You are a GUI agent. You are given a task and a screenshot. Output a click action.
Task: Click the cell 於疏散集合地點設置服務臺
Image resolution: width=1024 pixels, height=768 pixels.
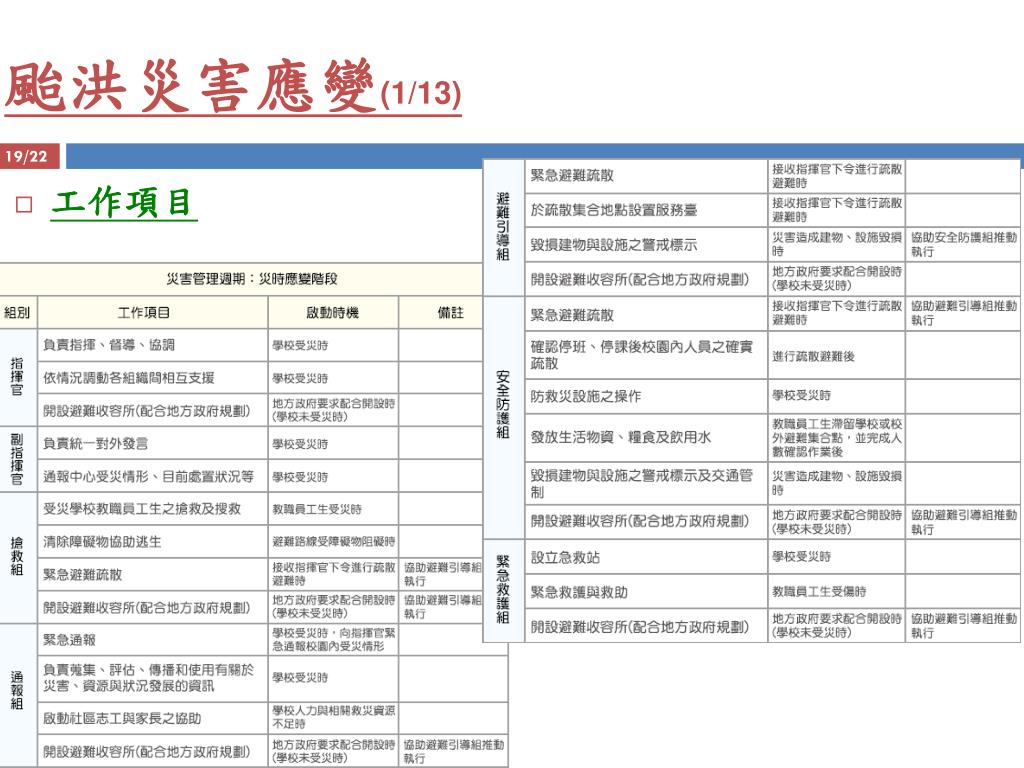tap(646, 210)
